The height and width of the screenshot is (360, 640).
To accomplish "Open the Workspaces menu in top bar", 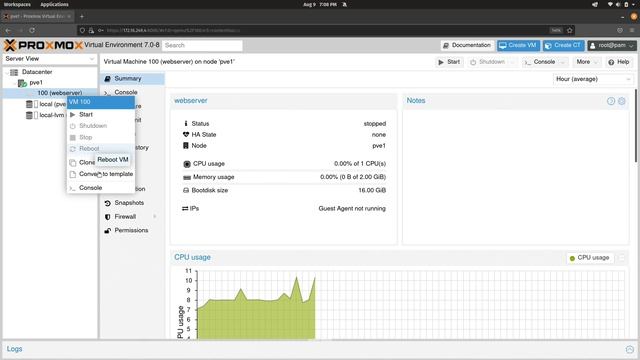I will click(x=17, y=4).
